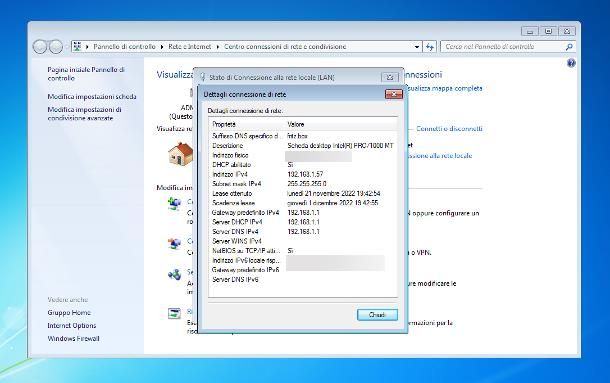Click the Control Panel icon in address bar
Viewport: 610px width, 383px height.
coord(77,47)
